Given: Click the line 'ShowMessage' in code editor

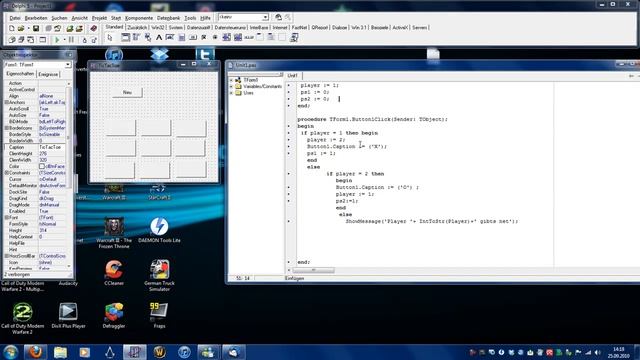Looking at the screenshot, I should tap(432, 221).
